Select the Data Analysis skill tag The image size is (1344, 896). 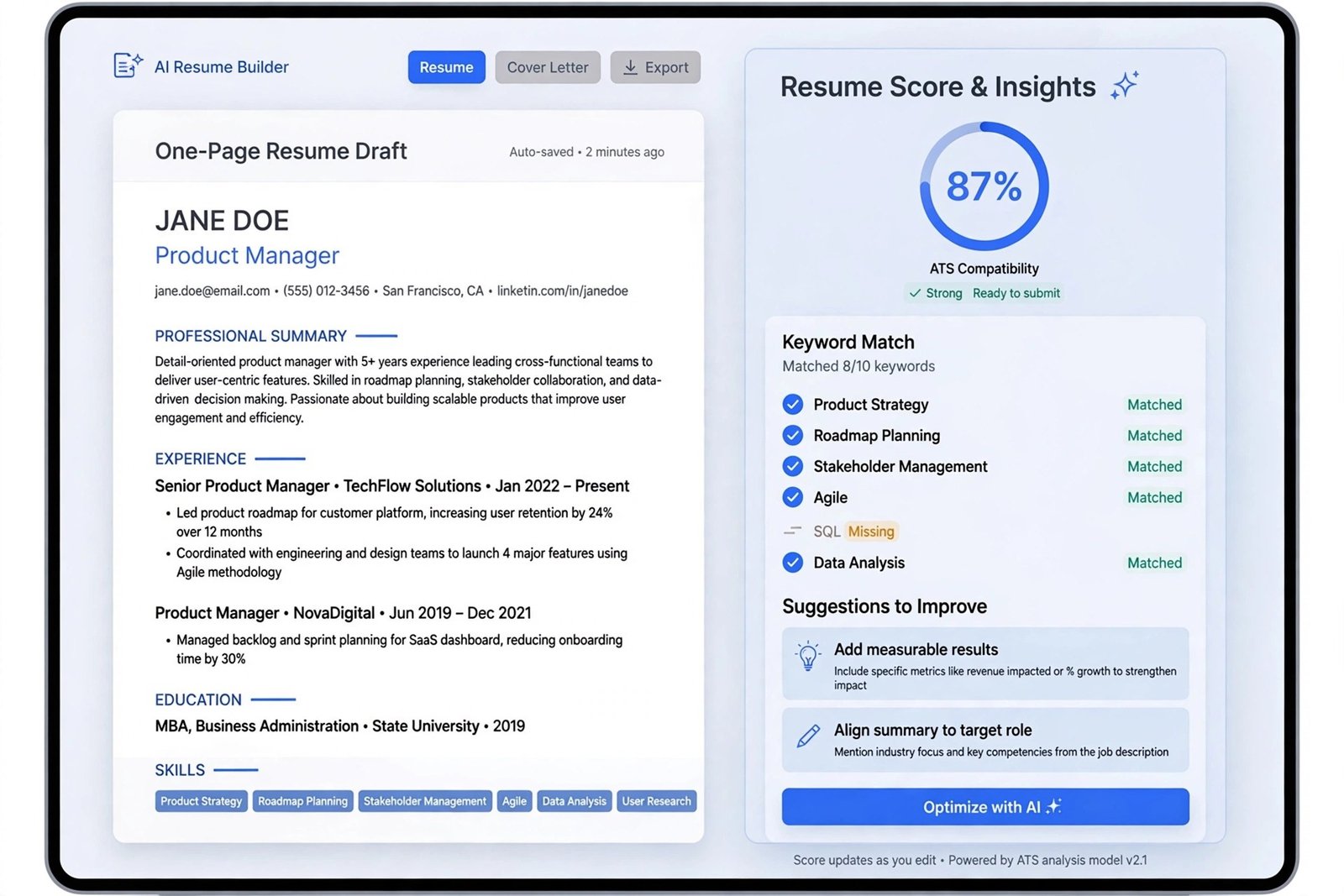coord(574,801)
